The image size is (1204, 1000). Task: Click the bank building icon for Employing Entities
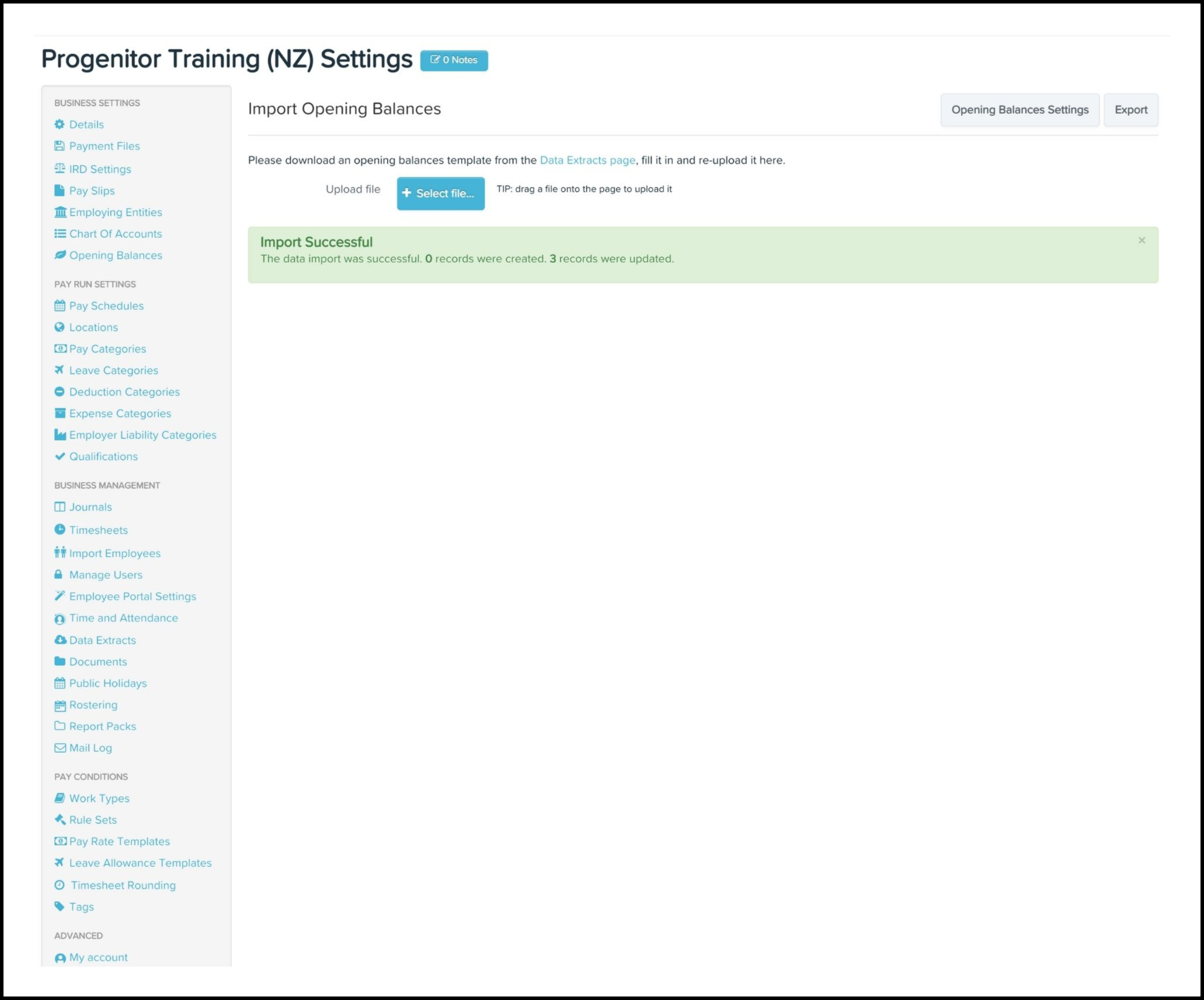60,212
